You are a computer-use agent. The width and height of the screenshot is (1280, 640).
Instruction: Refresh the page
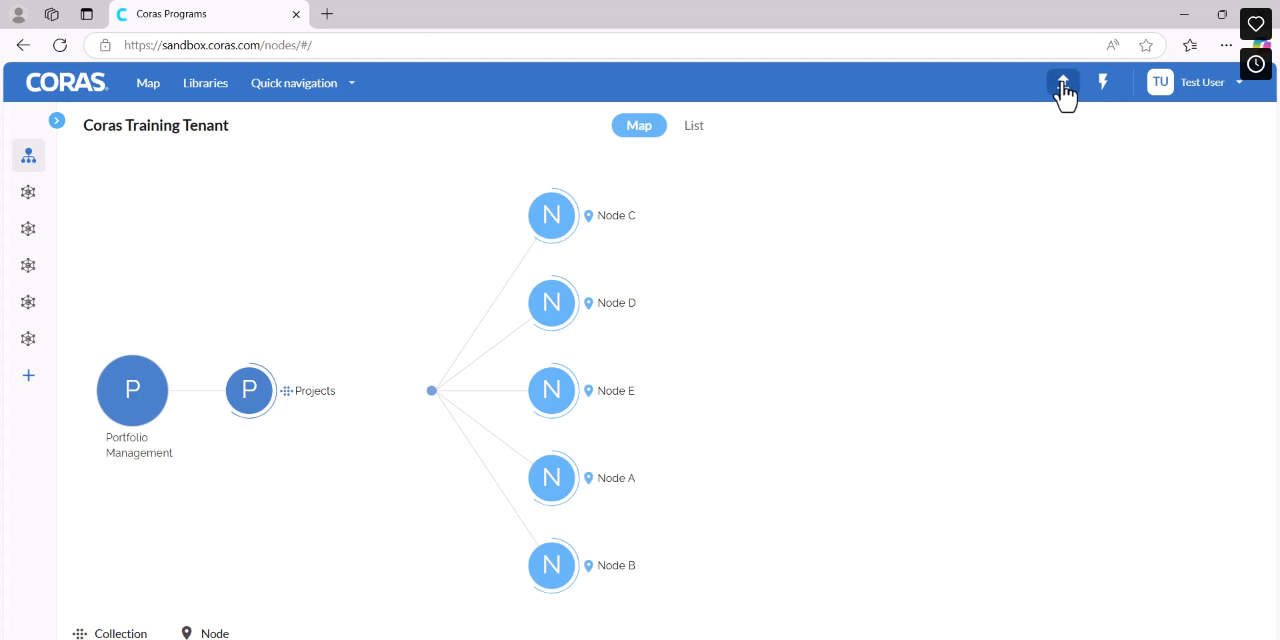pyautogui.click(x=60, y=45)
